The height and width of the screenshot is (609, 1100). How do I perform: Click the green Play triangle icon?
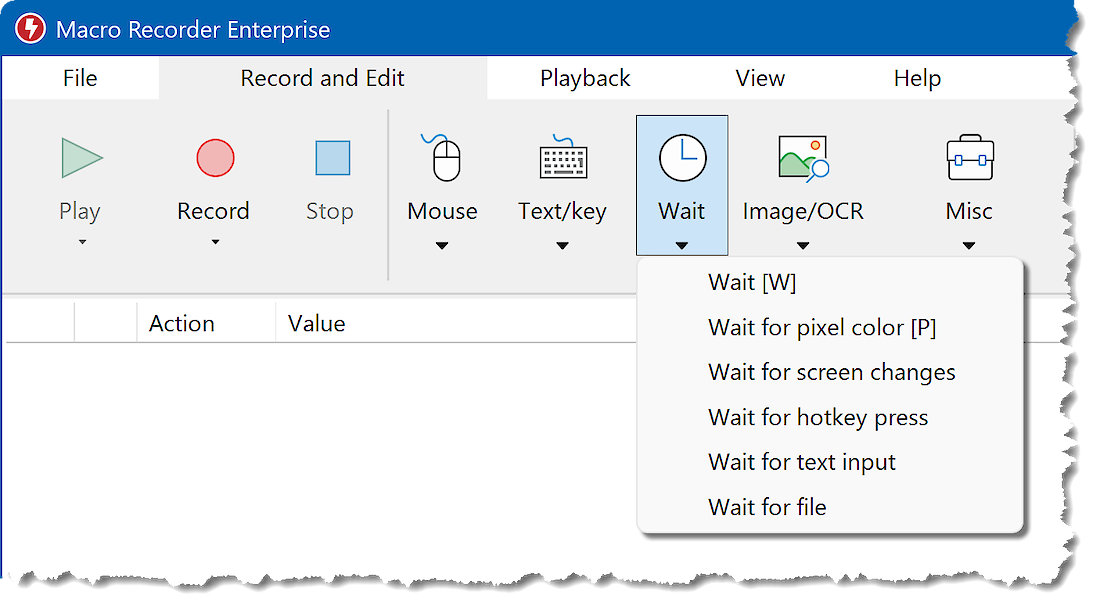[x=81, y=158]
